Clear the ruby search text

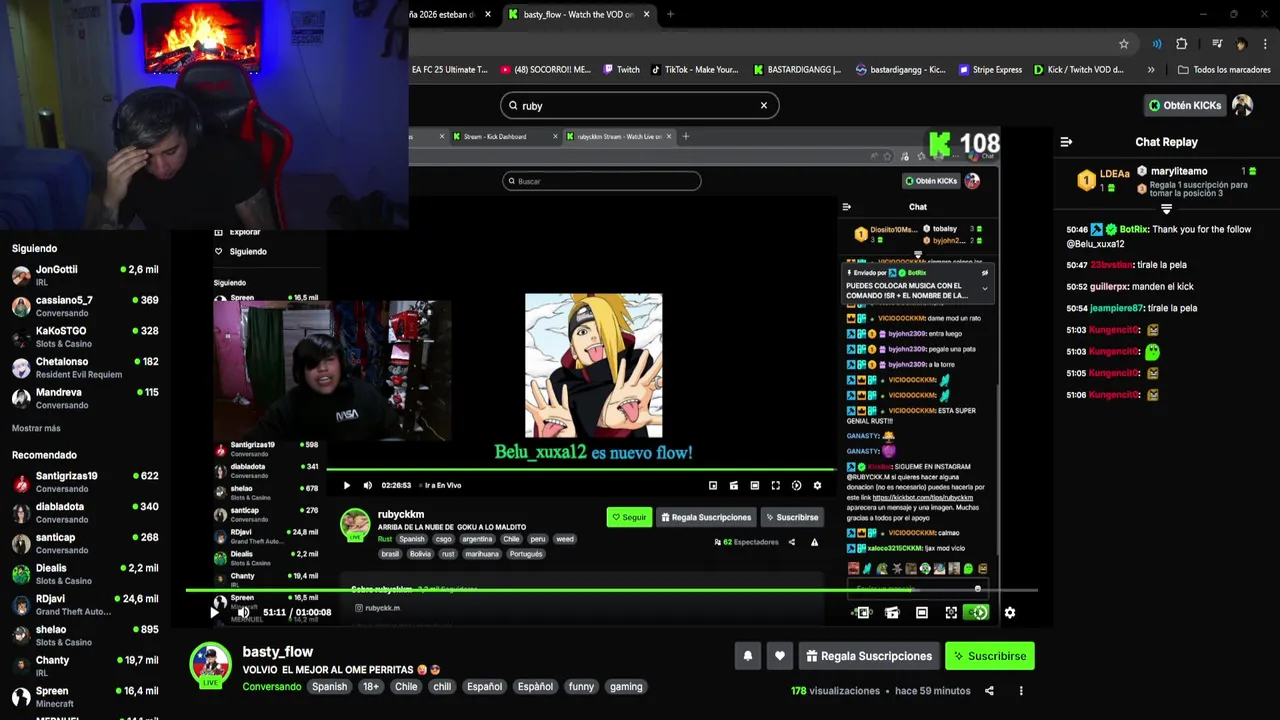(x=764, y=105)
